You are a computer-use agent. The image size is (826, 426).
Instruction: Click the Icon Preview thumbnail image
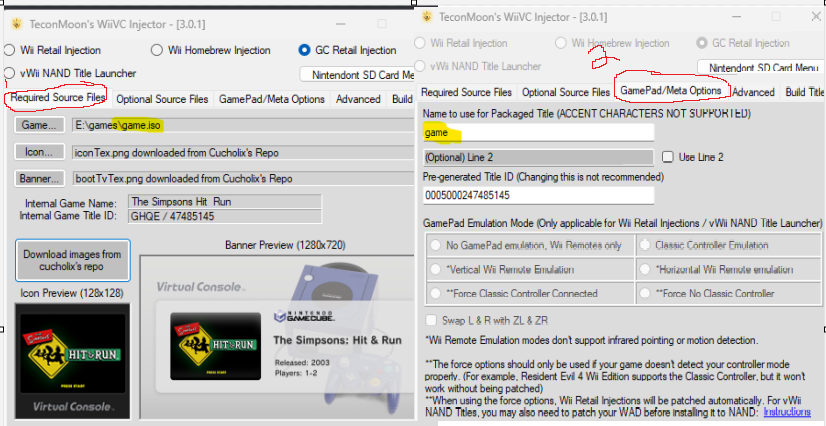pyautogui.click(x=73, y=360)
